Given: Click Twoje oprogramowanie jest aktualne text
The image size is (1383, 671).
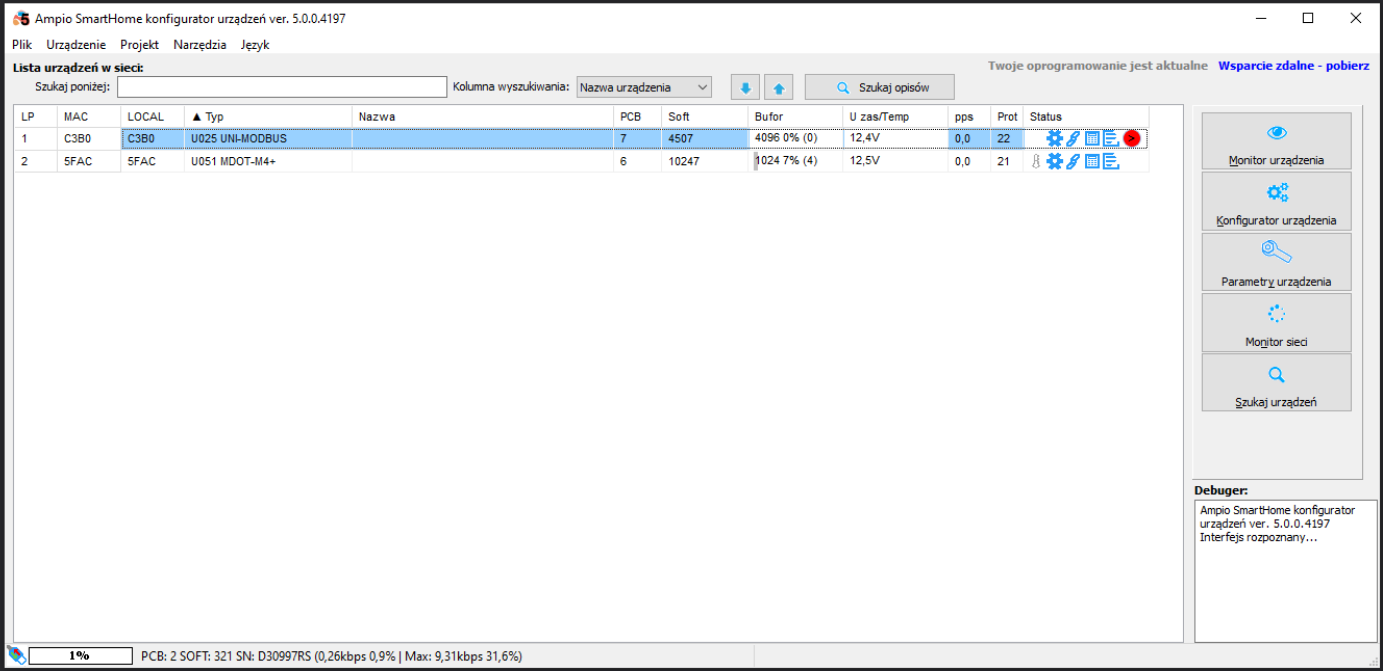Looking at the screenshot, I should click(x=1098, y=65).
